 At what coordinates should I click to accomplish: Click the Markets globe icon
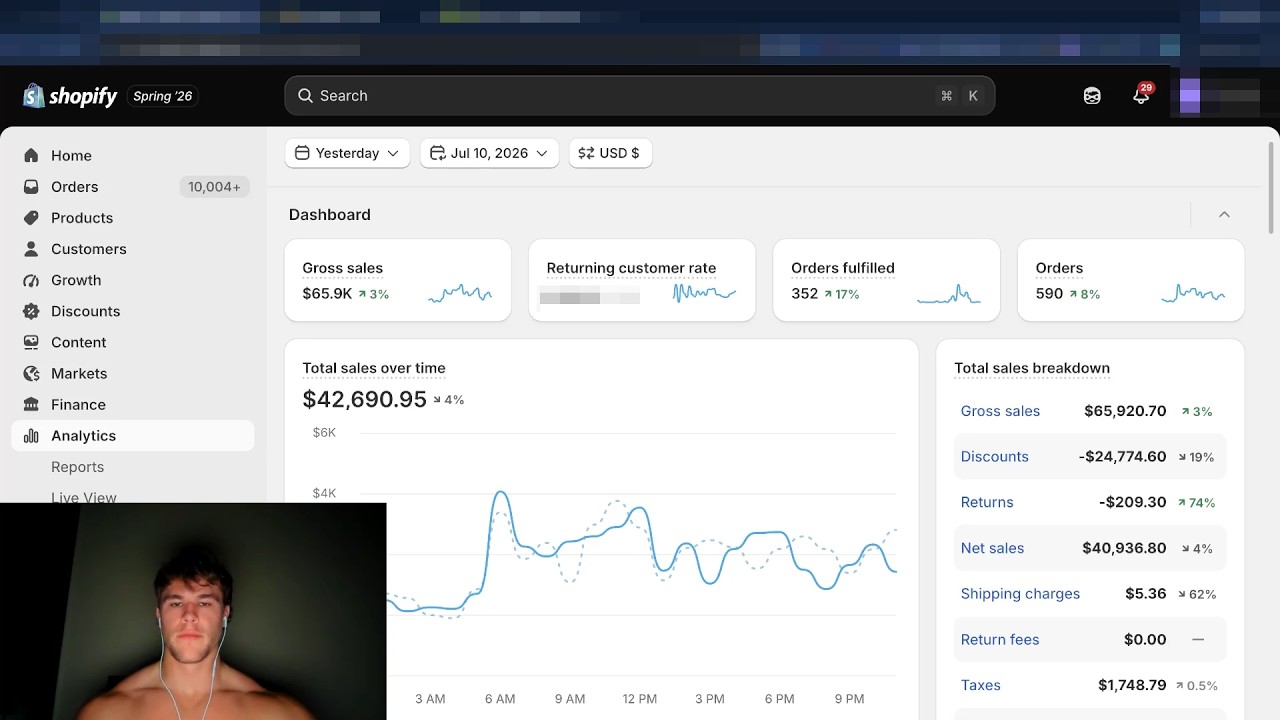31,373
